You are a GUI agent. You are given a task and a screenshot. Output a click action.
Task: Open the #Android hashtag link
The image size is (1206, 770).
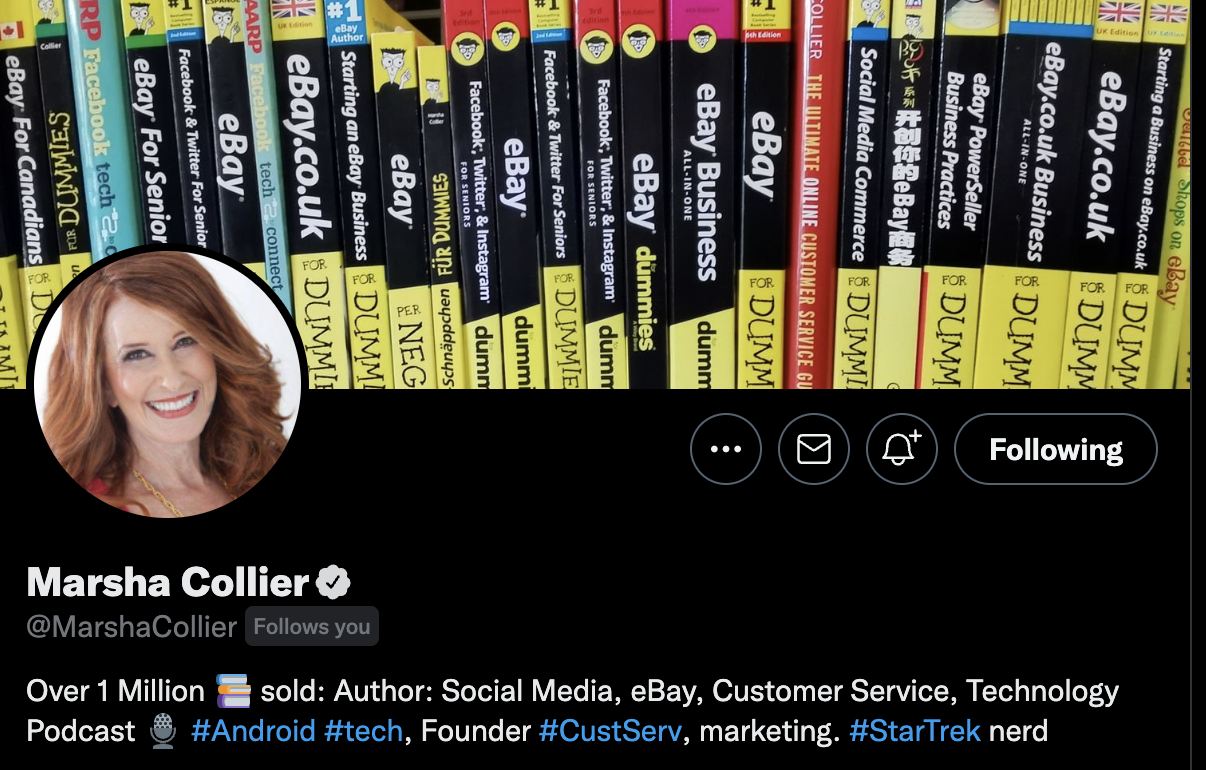[253, 731]
